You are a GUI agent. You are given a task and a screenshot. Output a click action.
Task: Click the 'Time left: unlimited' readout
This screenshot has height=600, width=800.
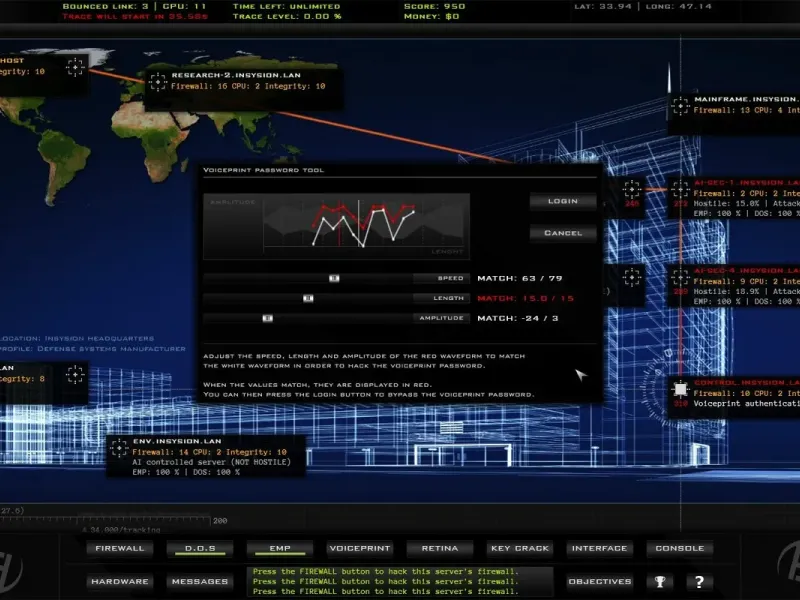tap(286, 7)
